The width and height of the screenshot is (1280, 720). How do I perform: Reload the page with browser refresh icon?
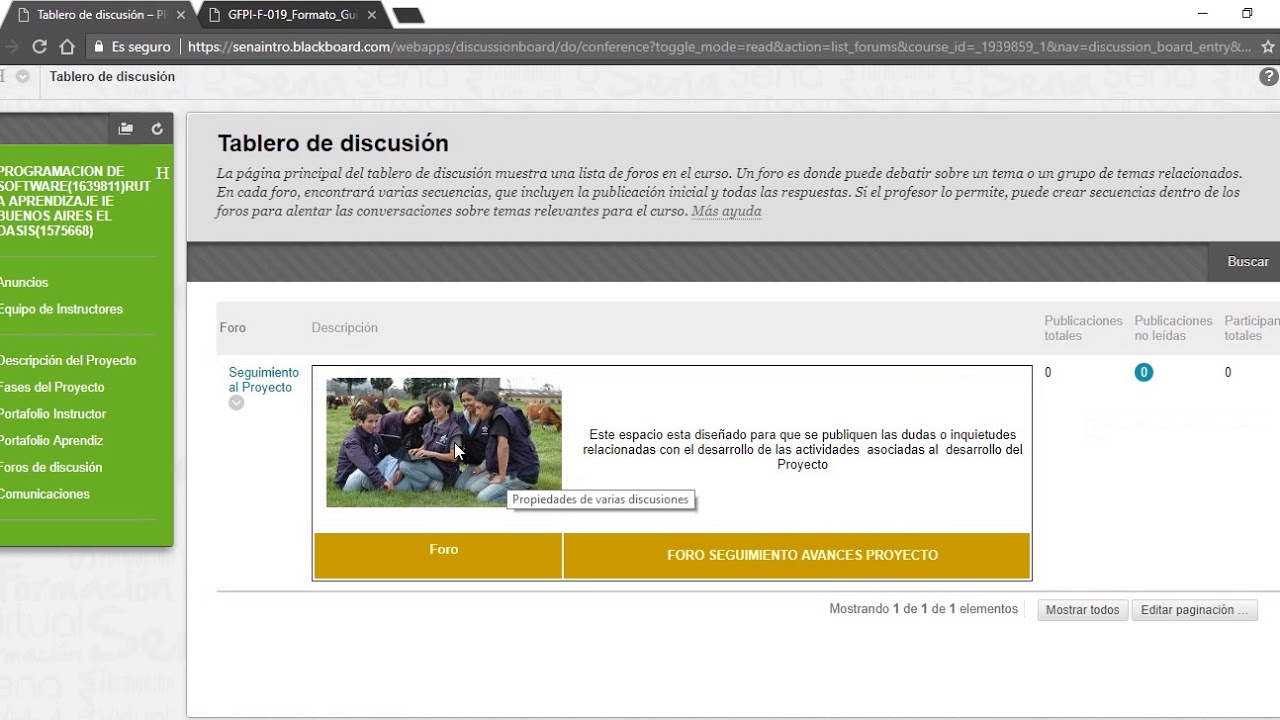pos(40,47)
